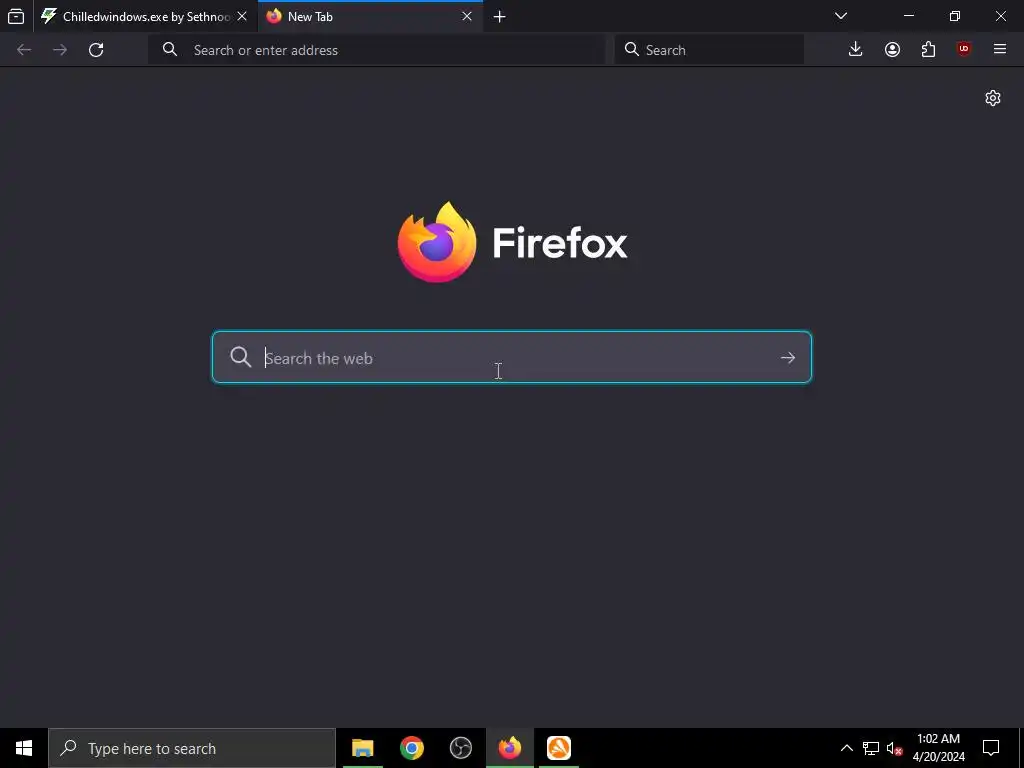Open the network status tray icon
This screenshot has height=768, width=1024.
pos(871,748)
